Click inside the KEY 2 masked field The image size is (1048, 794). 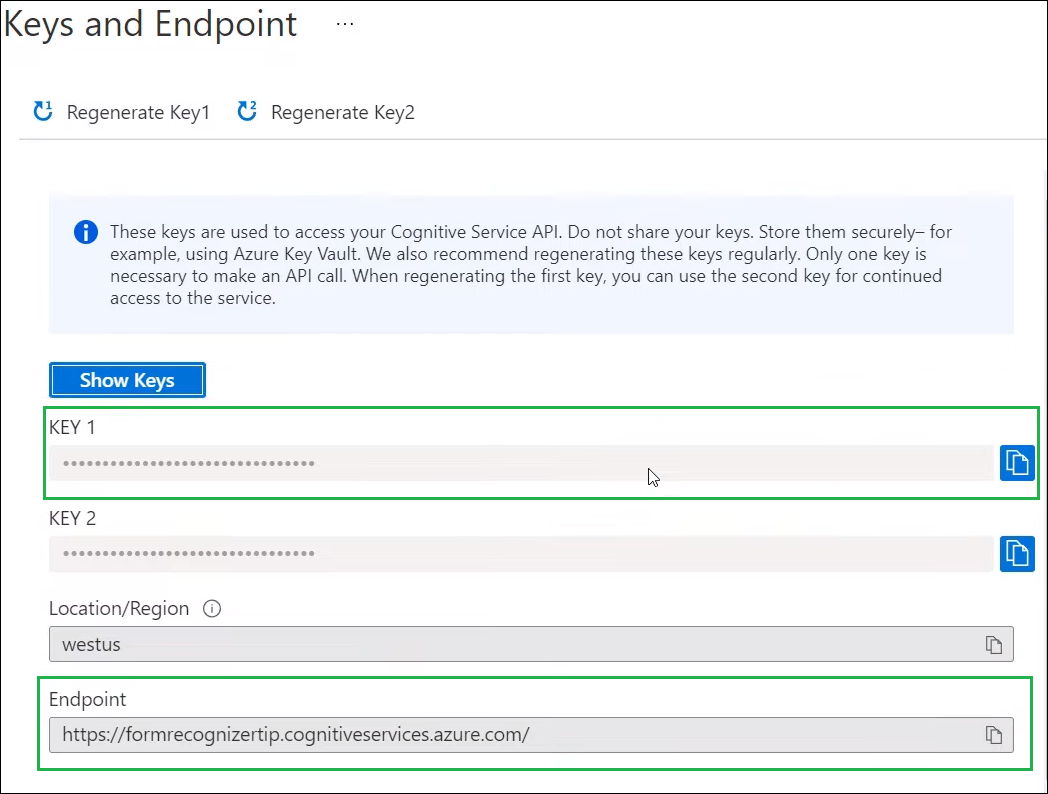tap(521, 554)
